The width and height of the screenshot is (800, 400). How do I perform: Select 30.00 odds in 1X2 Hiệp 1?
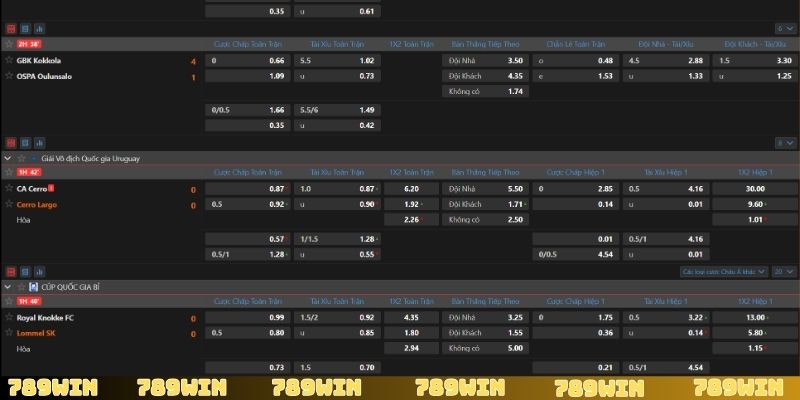tap(755, 188)
